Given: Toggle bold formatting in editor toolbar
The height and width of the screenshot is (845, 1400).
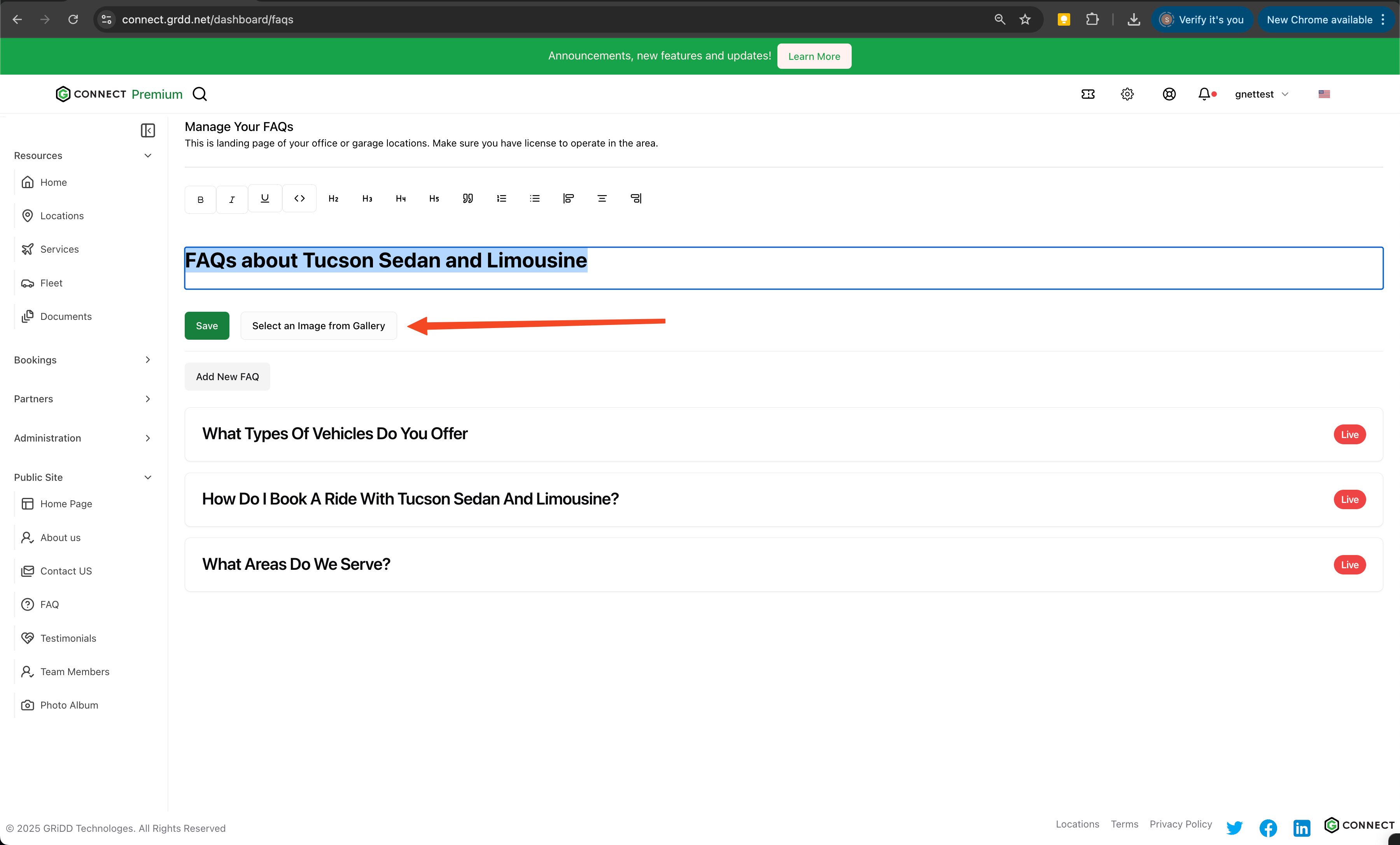Looking at the screenshot, I should click(200, 199).
